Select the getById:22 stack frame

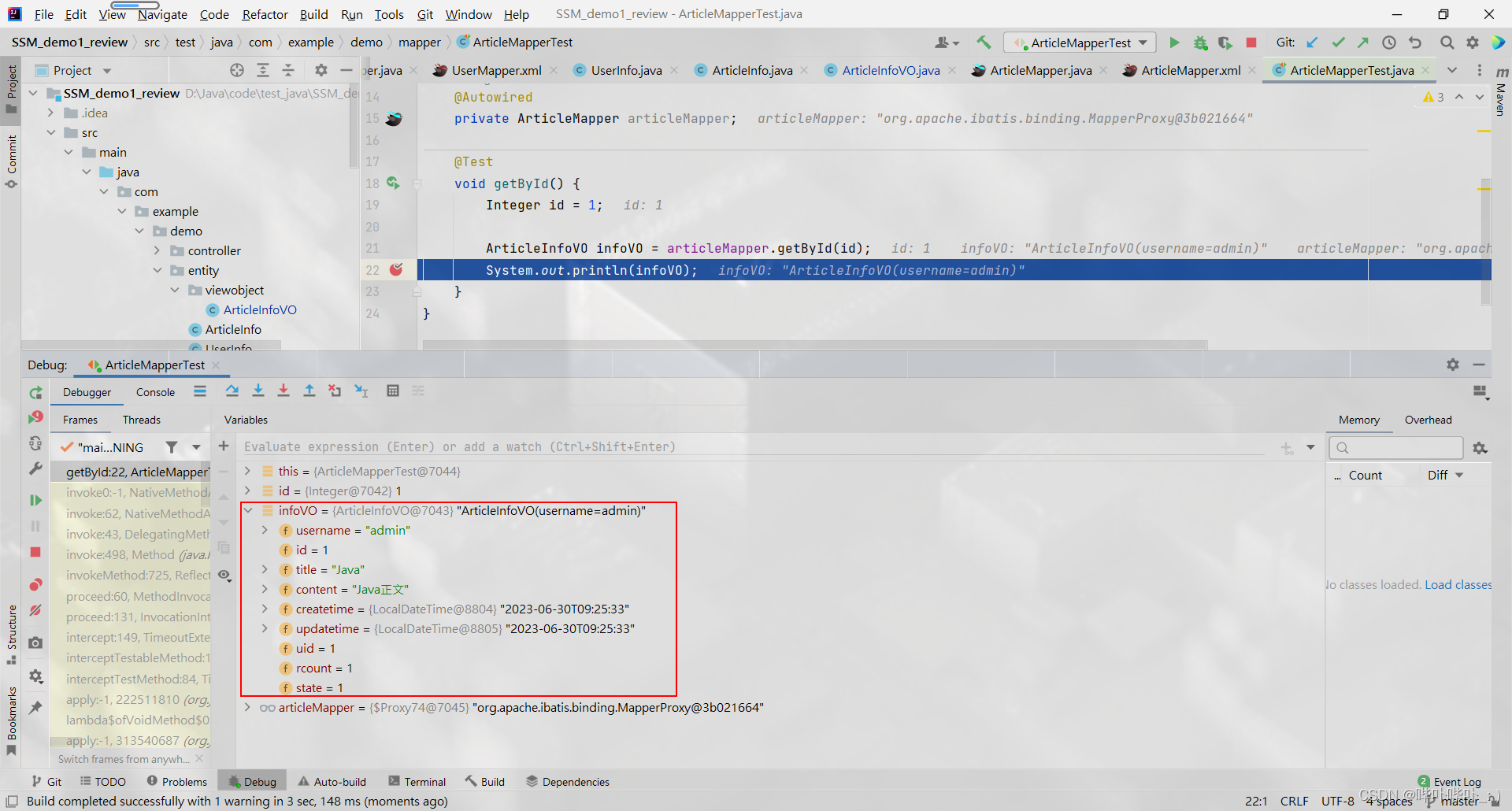coord(131,472)
